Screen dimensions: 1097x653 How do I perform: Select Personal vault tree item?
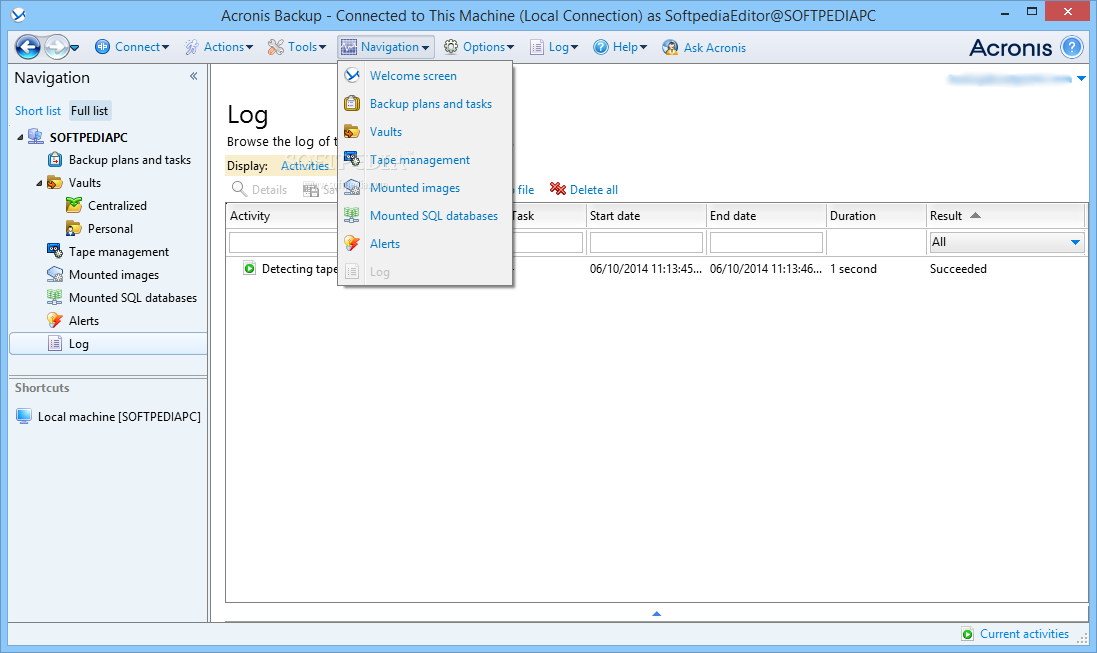click(110, 229)
